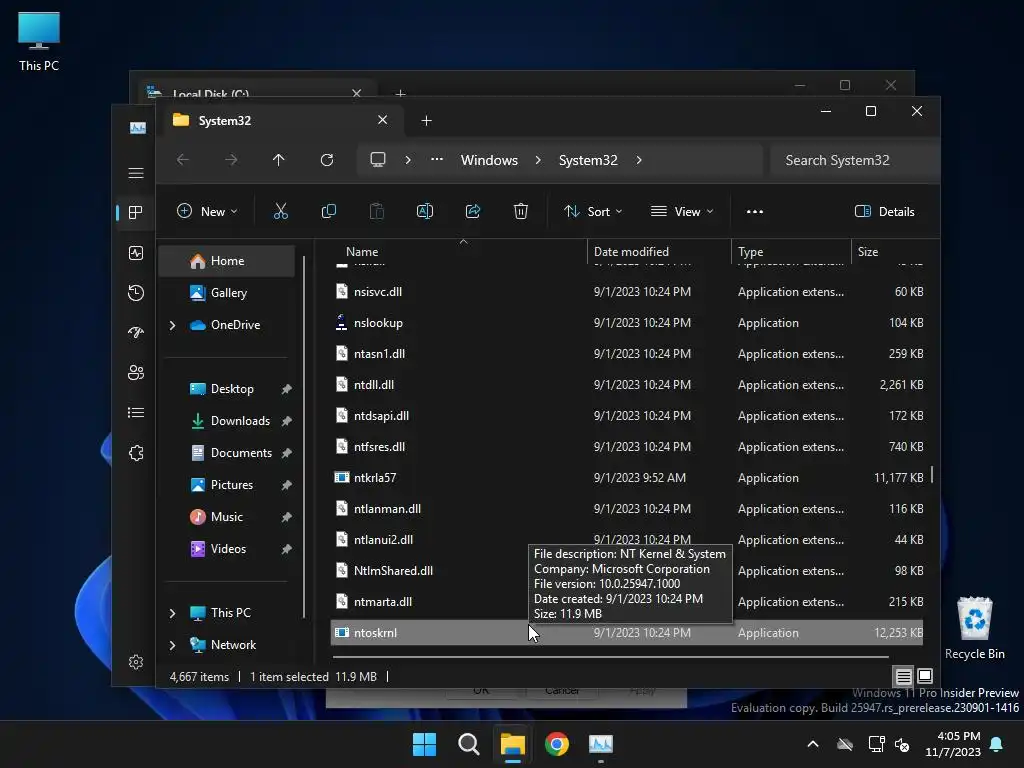
Task: Refresh the System32 folder view
Action: (x=327, y=160)
